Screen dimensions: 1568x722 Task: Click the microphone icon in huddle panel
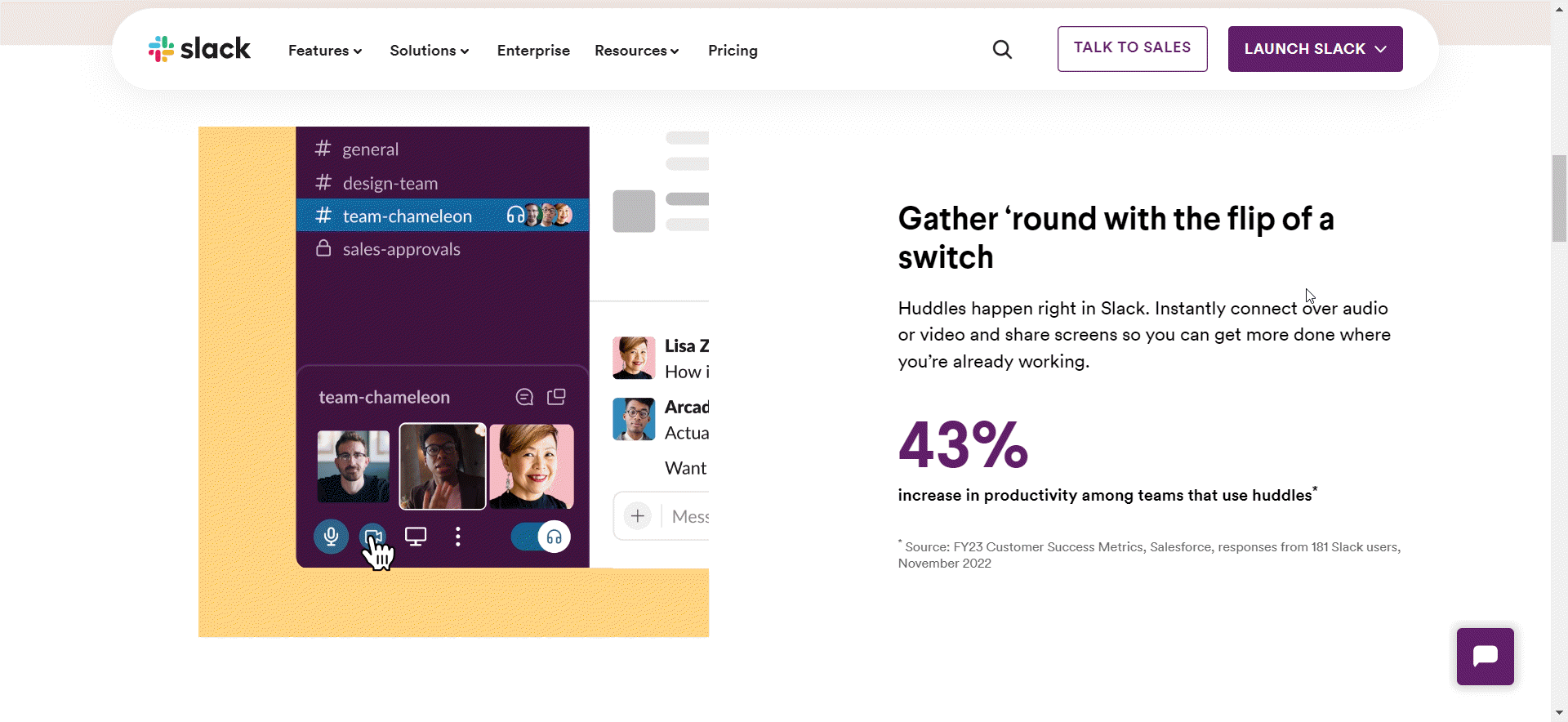point(331,537)
